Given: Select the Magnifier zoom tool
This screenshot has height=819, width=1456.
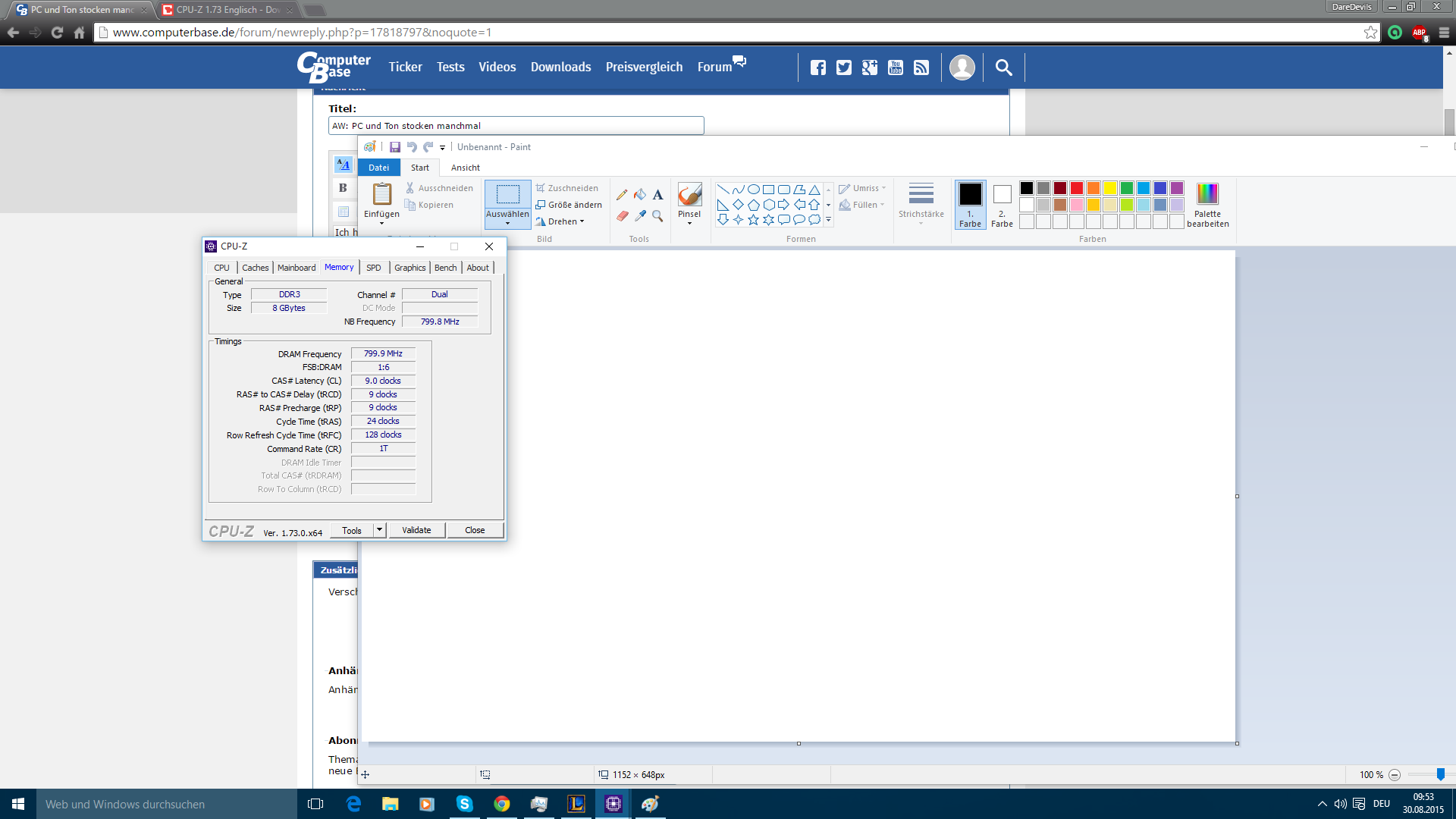Looking at the screenshot, I should click(657, 216).
